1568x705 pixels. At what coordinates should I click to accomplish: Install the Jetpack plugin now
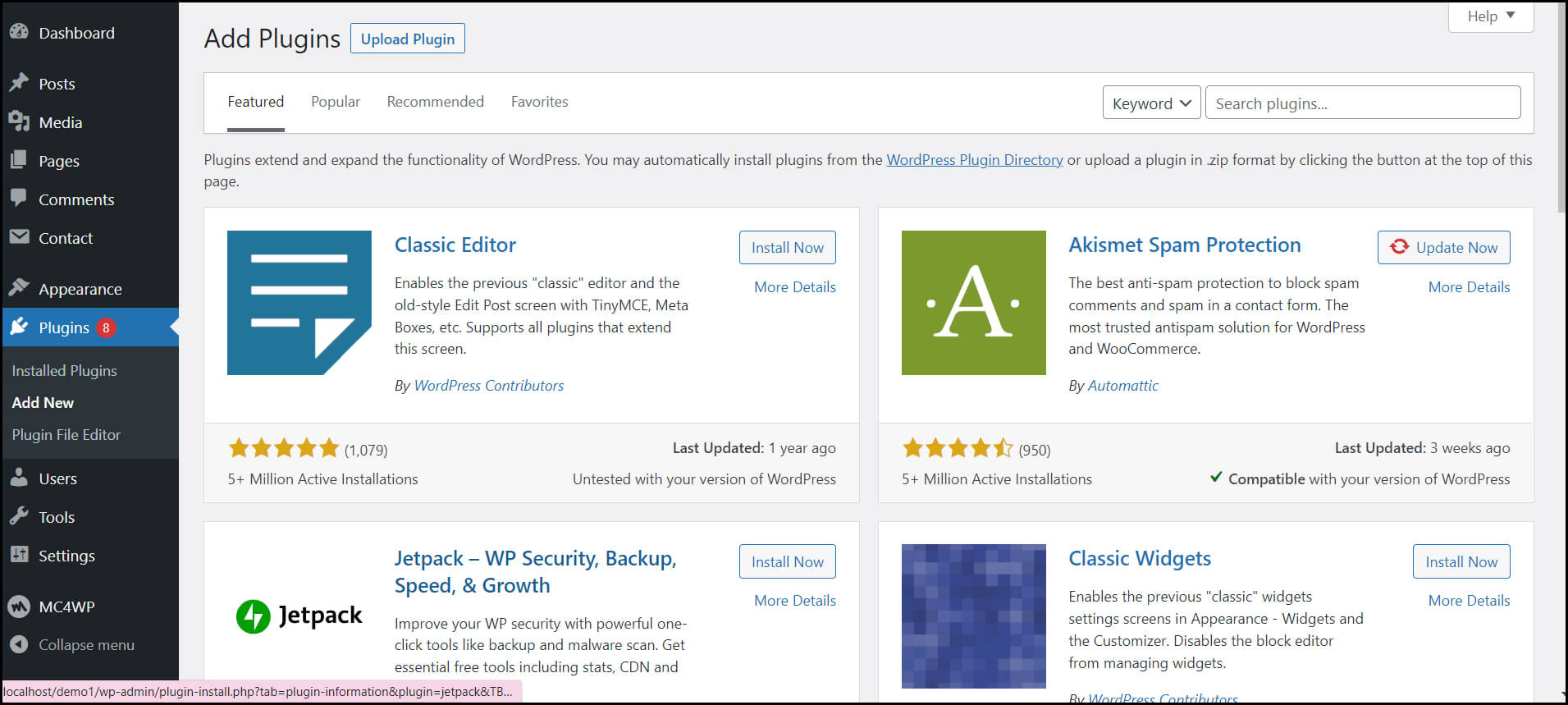(x=788, y=561)
